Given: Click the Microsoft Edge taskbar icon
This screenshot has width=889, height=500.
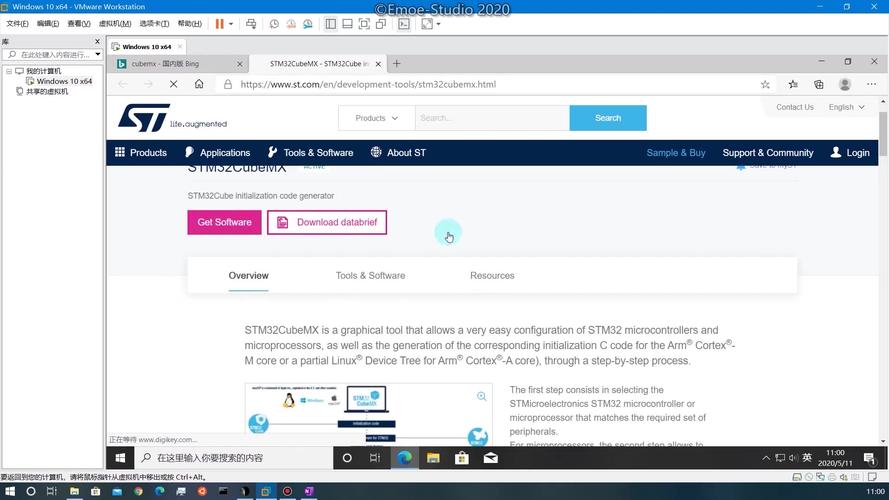Looking at the screenshot, I should tap(404, 458).
